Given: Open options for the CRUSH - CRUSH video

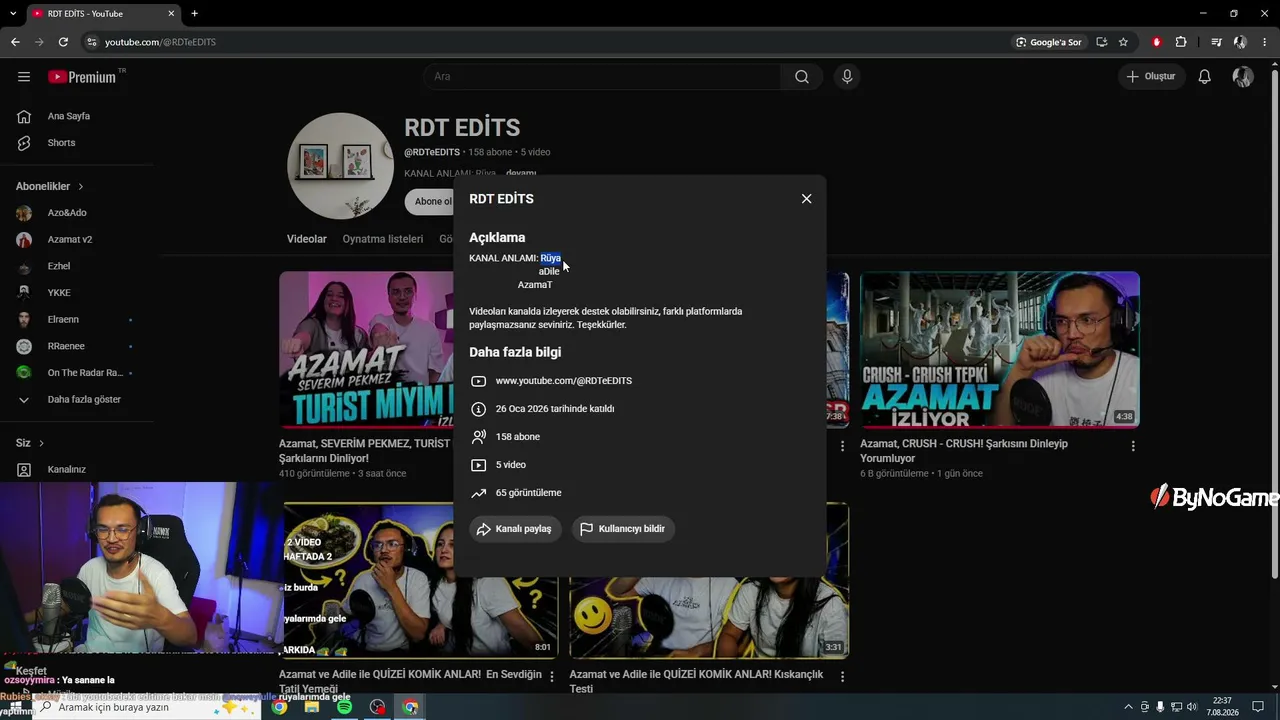Looking at the screenshot, I should pos(1133,446).
